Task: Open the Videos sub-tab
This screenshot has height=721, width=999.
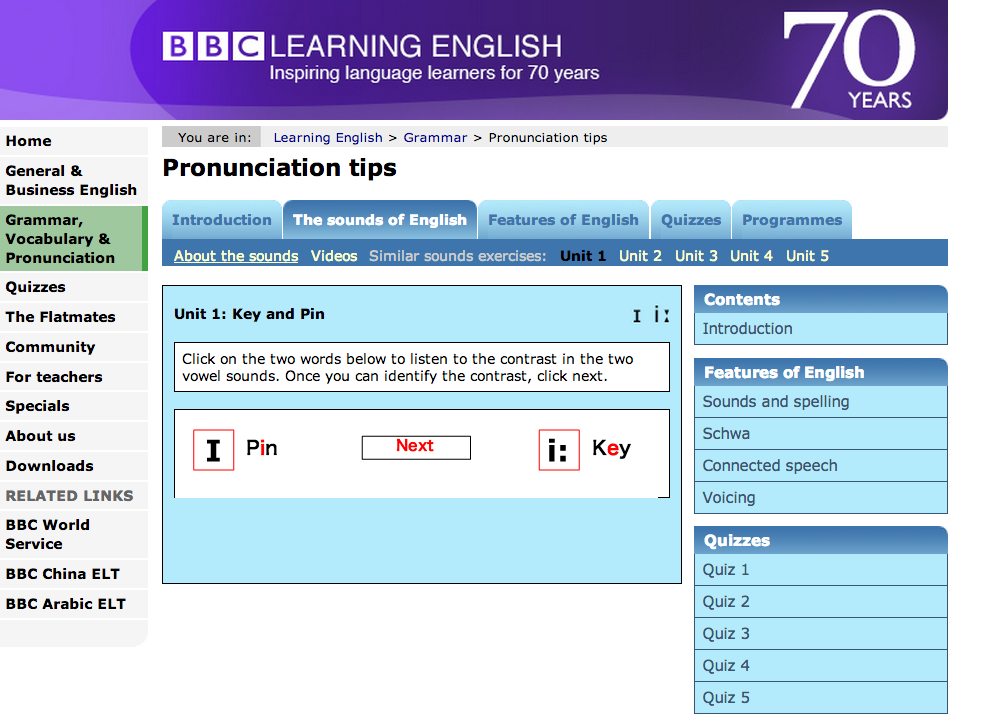Action: tap(334, 256)
